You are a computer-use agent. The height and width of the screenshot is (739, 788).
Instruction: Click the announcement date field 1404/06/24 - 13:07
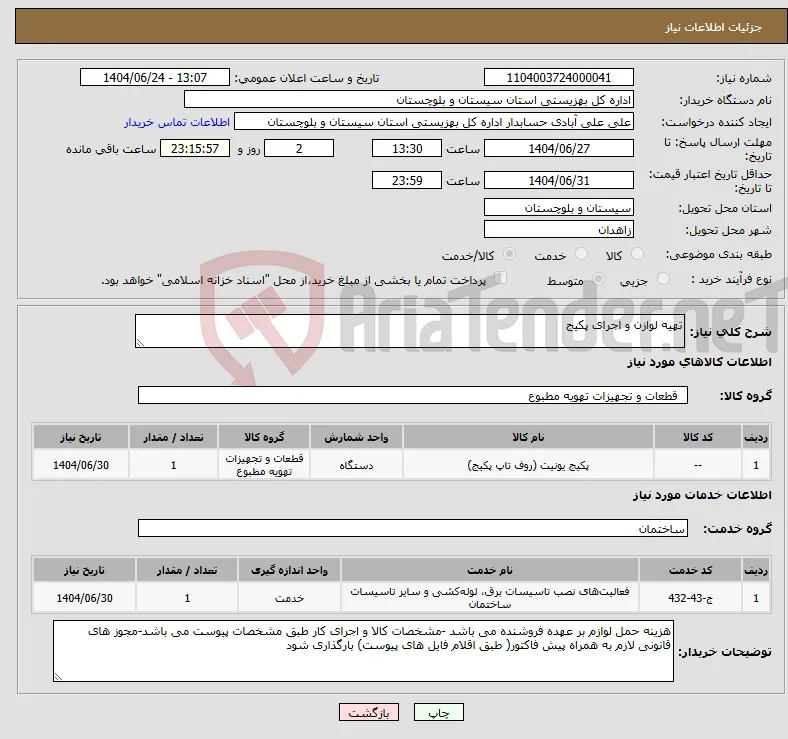pos(155,77)
